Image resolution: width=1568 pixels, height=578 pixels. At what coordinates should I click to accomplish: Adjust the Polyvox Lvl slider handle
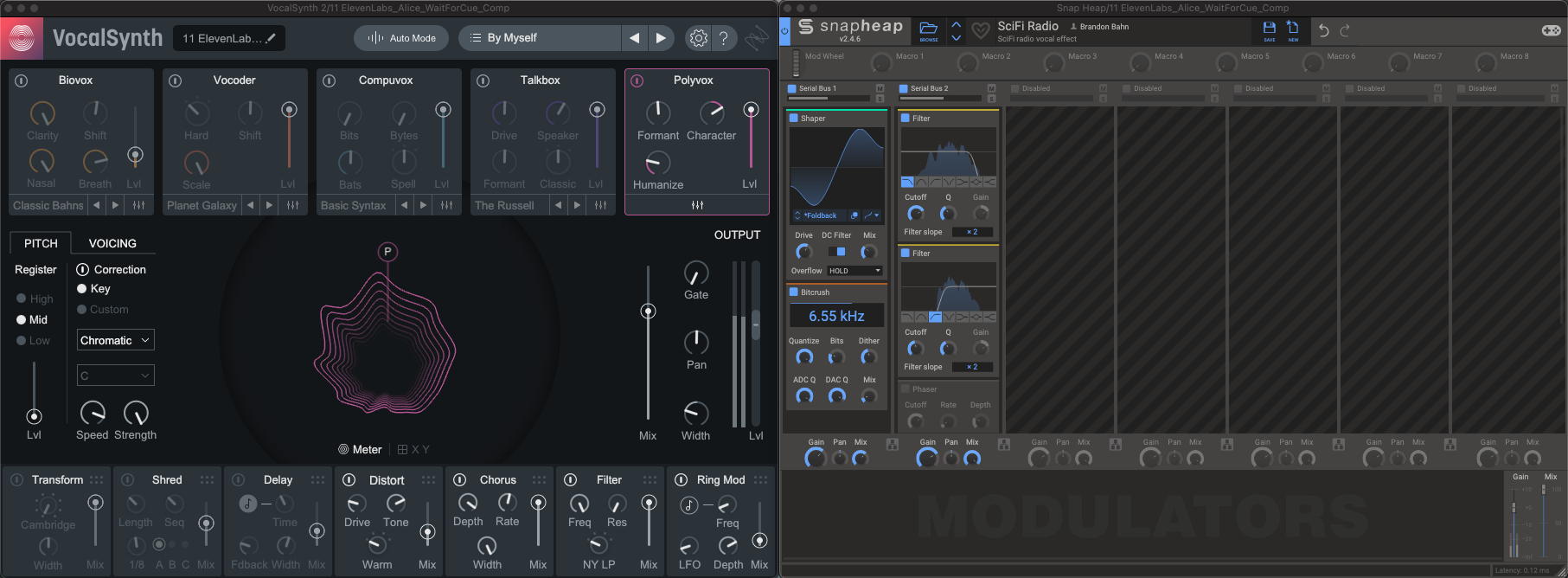click(751, 110)
